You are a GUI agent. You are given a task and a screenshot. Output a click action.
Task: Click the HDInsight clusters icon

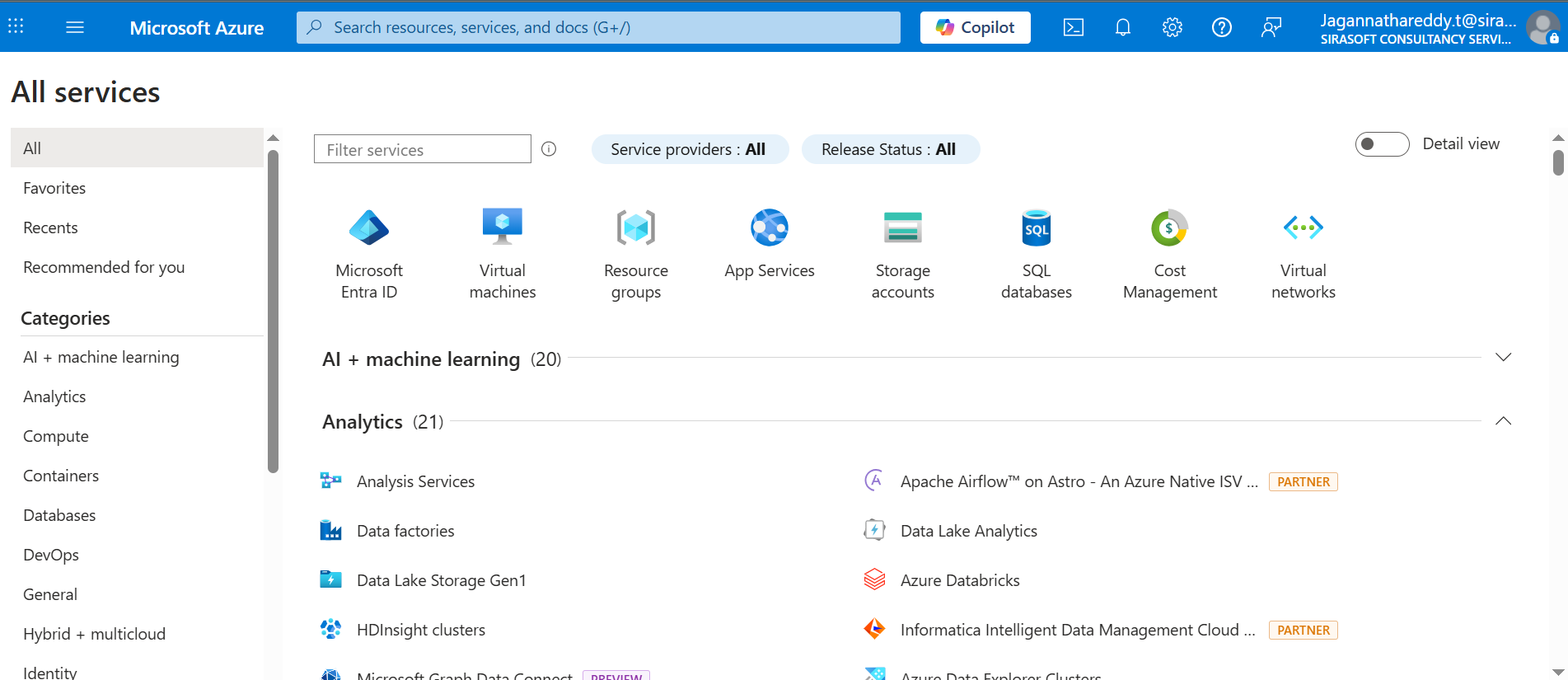click(330, 629)
